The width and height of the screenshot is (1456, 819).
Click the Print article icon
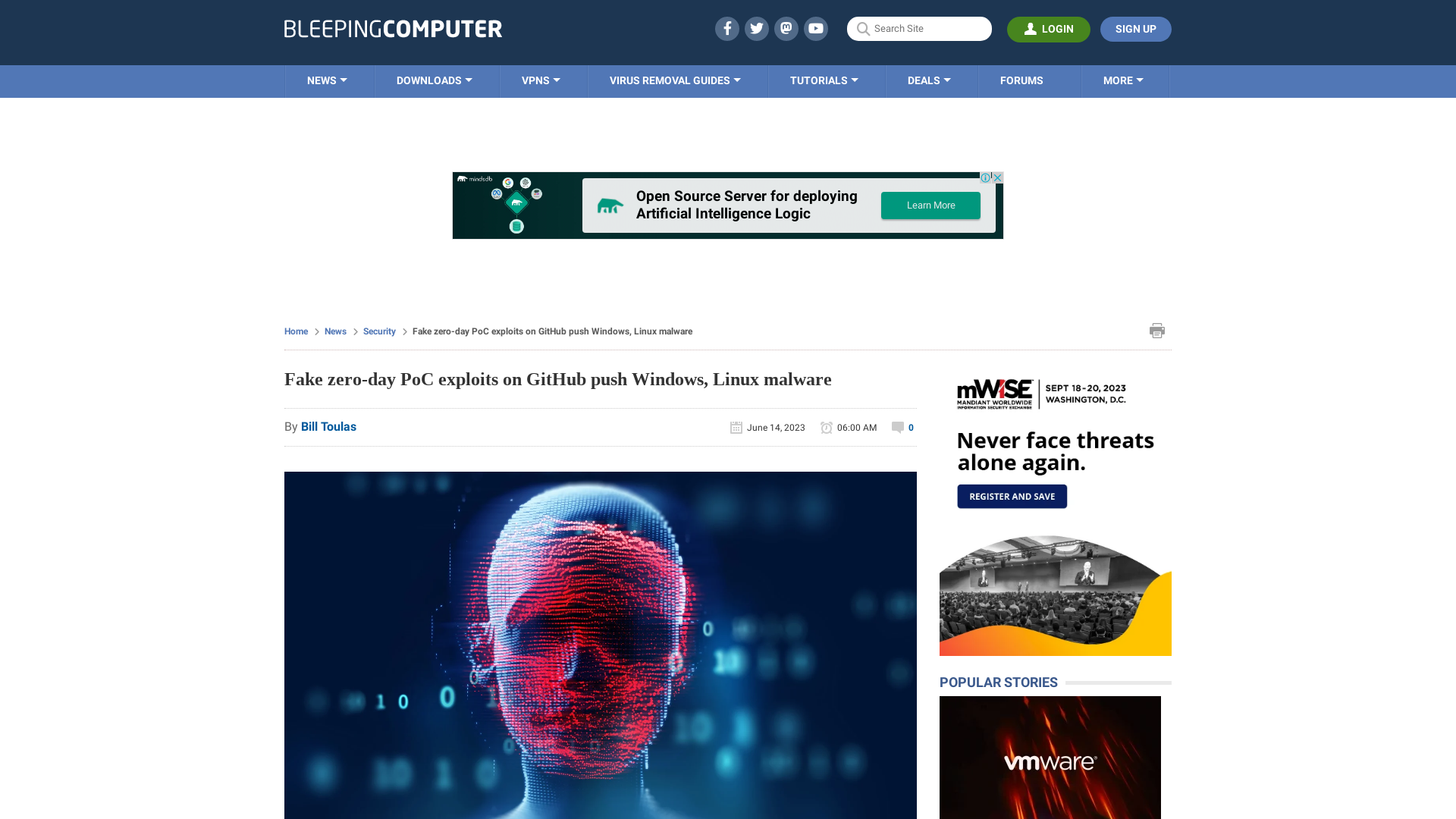pyautogui.click(x=1156, y=331)
